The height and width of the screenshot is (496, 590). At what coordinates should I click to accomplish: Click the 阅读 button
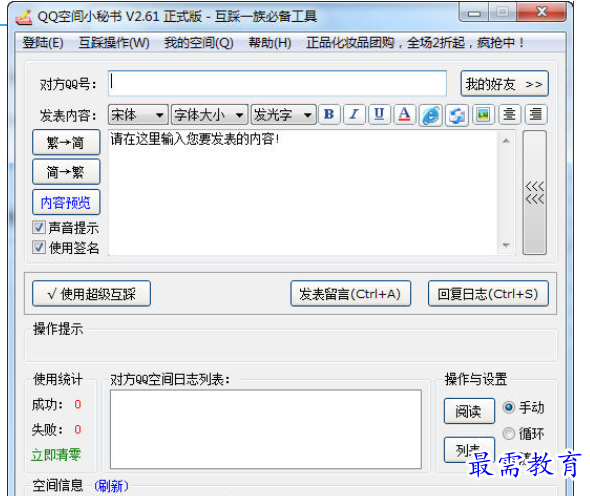469,411
